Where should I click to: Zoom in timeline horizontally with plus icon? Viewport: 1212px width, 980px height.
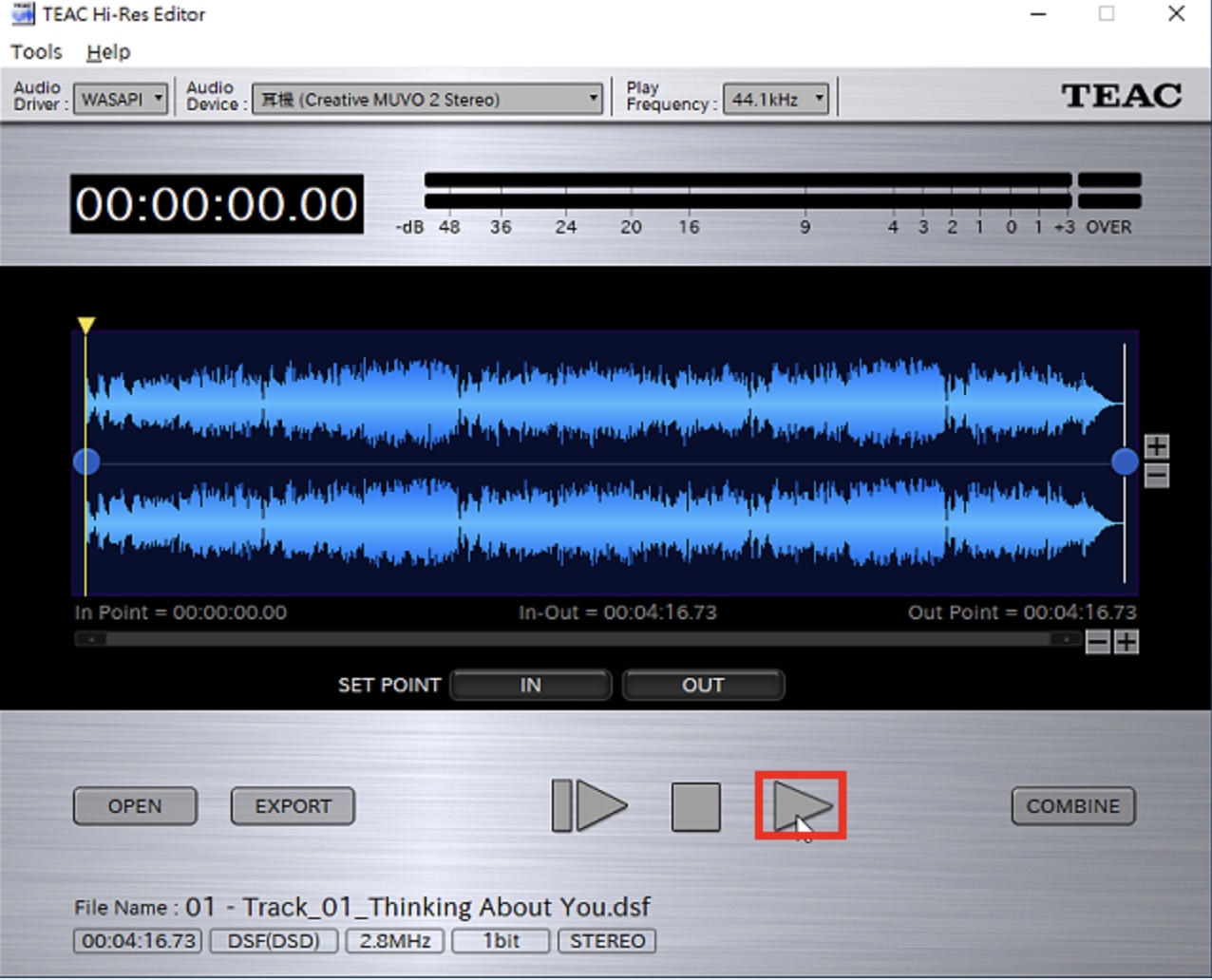[1127, 643]
